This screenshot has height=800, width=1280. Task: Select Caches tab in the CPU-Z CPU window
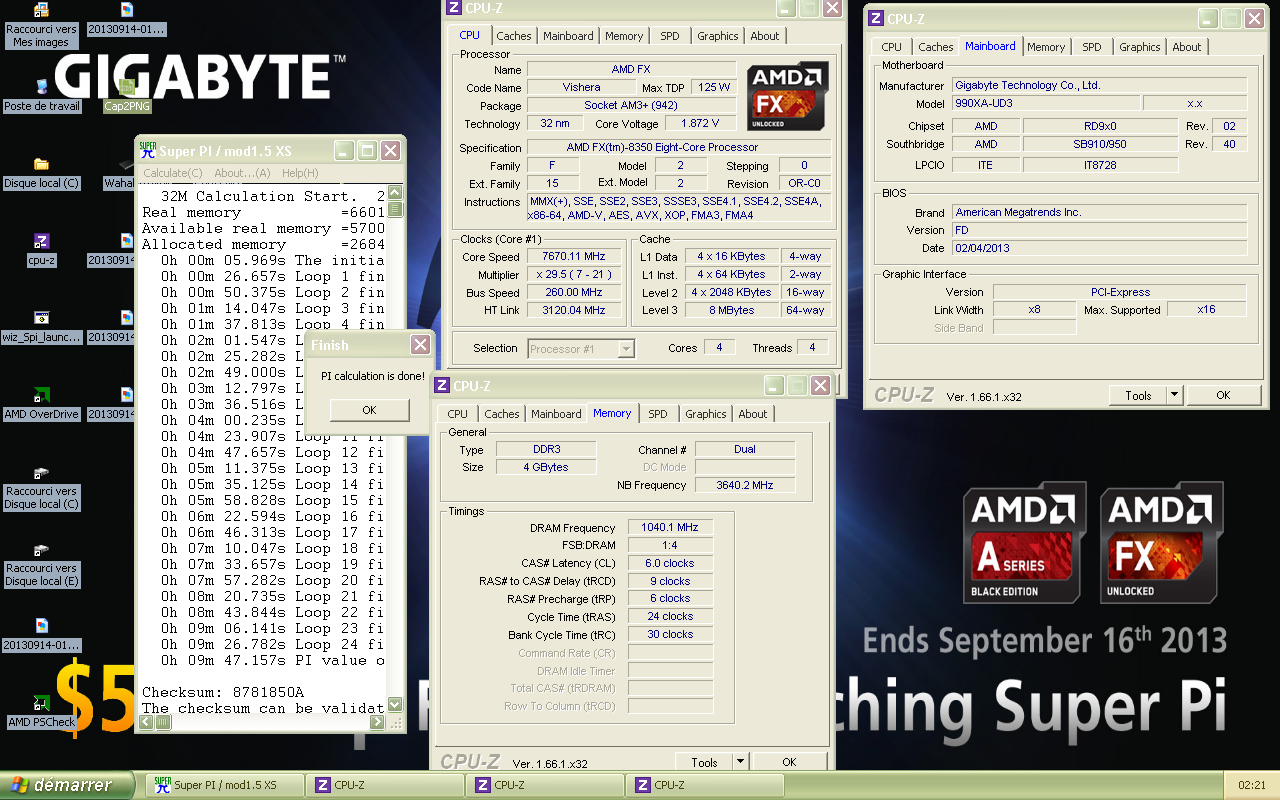click(x=513, y=36)
